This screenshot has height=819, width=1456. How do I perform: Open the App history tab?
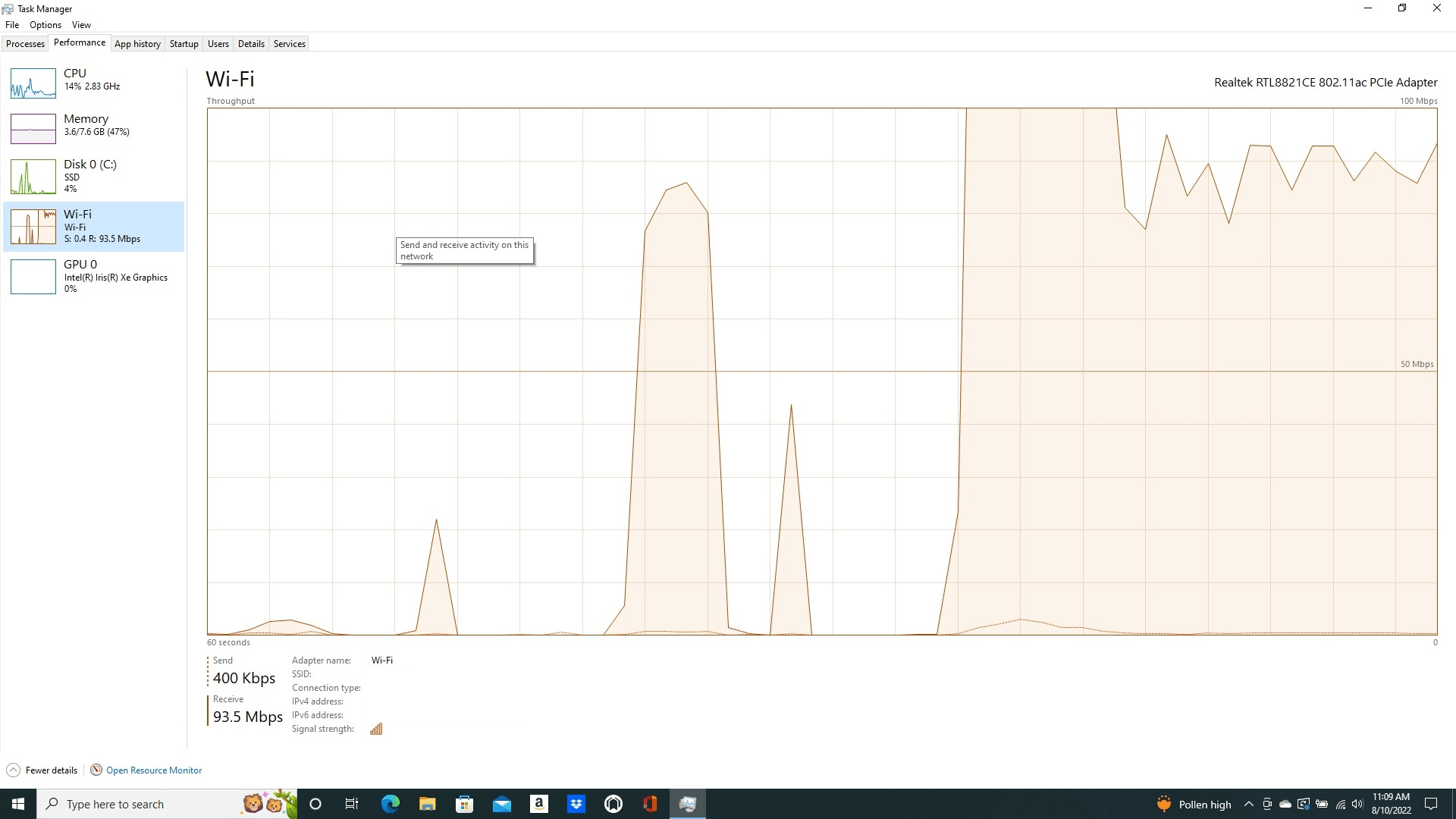click(x=137, y=43)
